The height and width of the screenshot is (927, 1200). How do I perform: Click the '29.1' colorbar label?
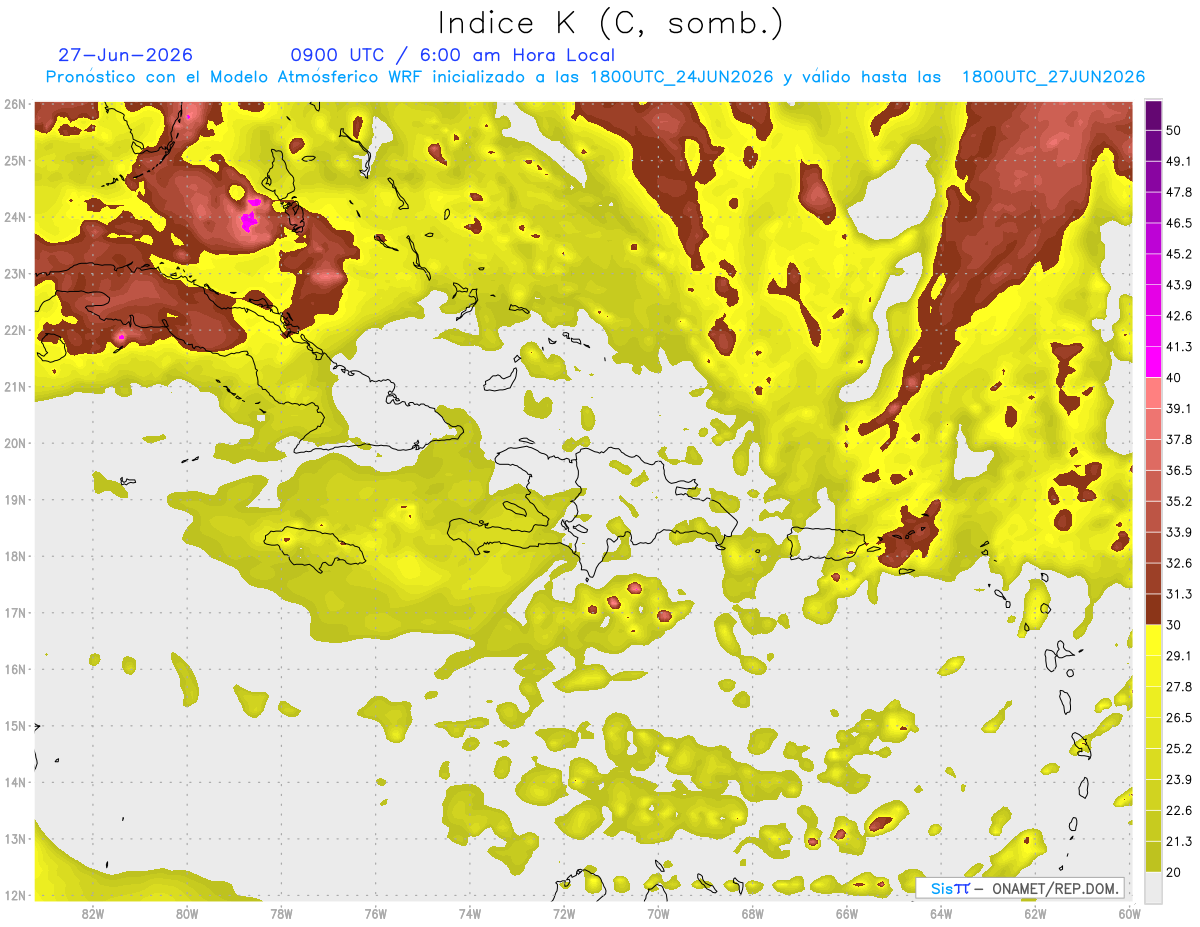[x=1179, y=656]
